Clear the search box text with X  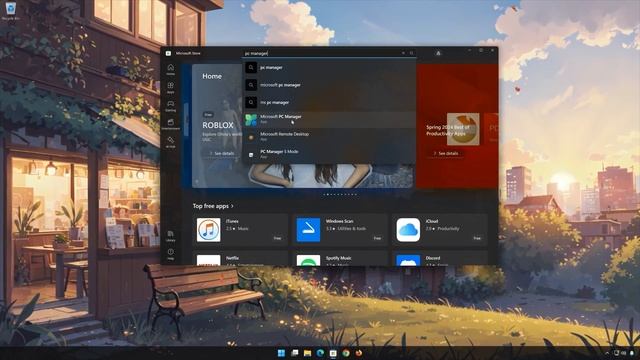(403, 53)
